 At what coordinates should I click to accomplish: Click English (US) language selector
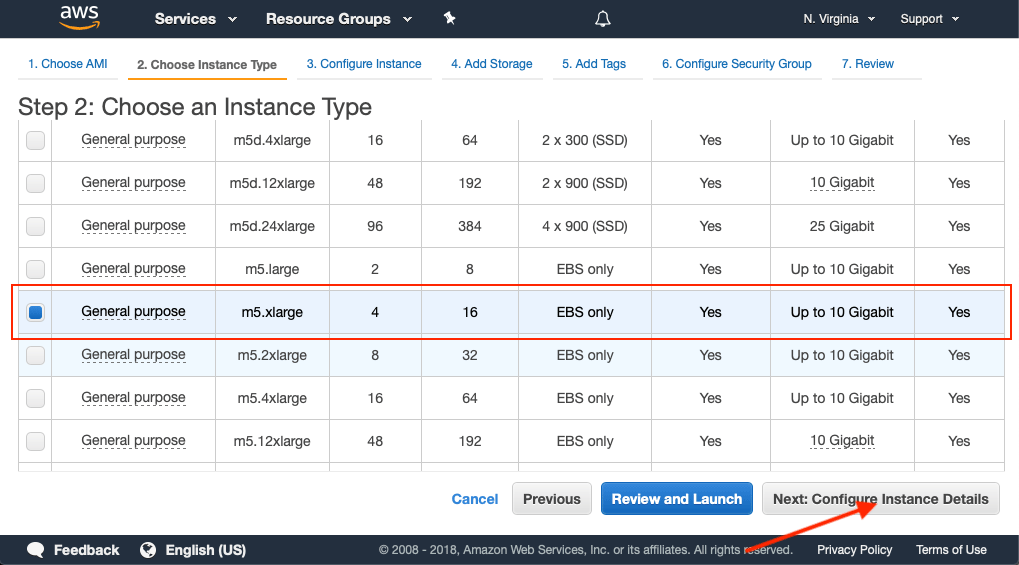click(205, 550)
